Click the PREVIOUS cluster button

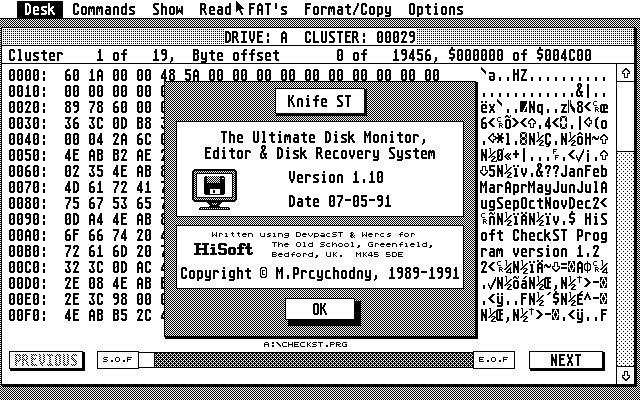point(46,360)
